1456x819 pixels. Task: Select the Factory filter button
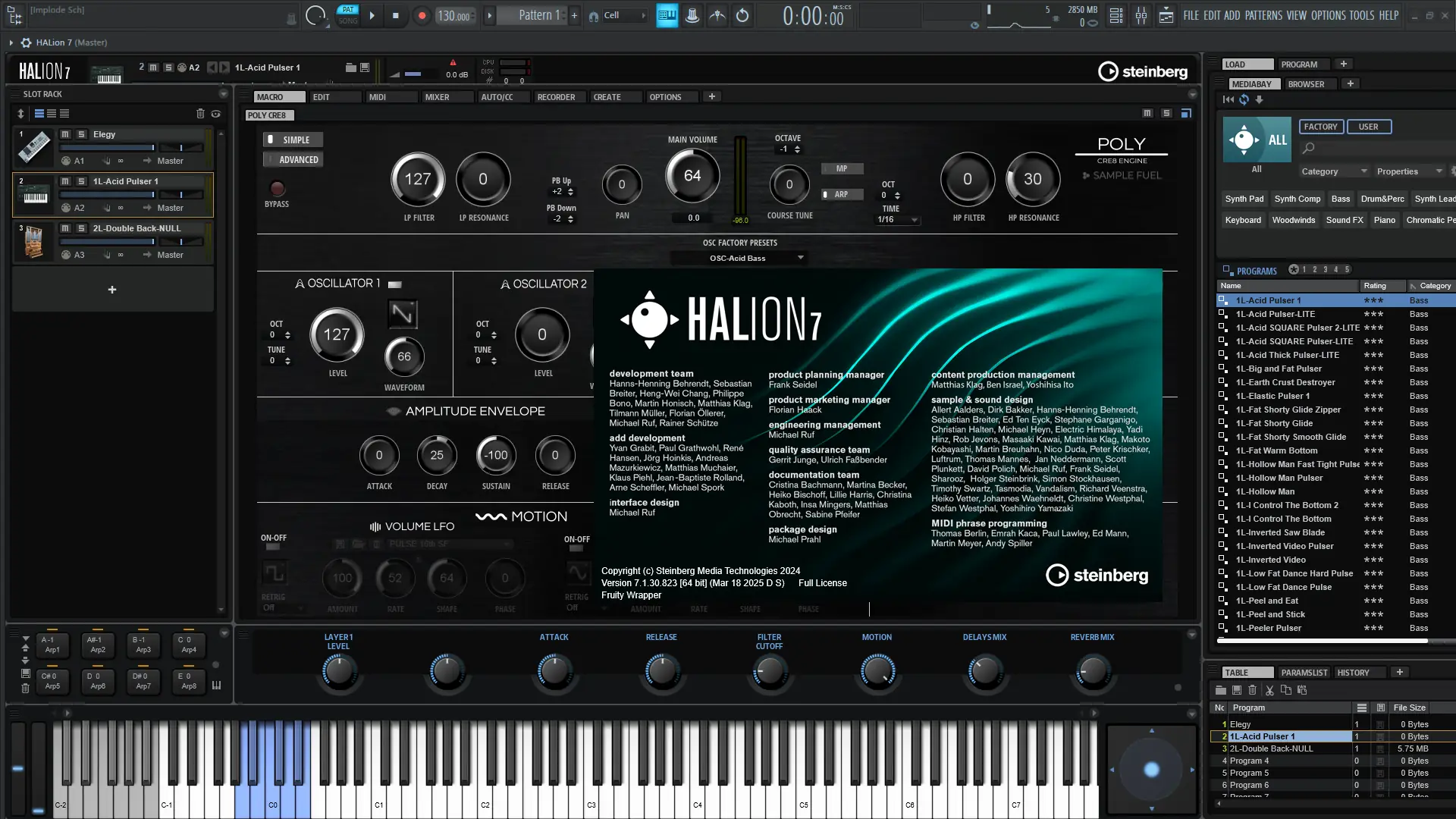click(1320, 127)
